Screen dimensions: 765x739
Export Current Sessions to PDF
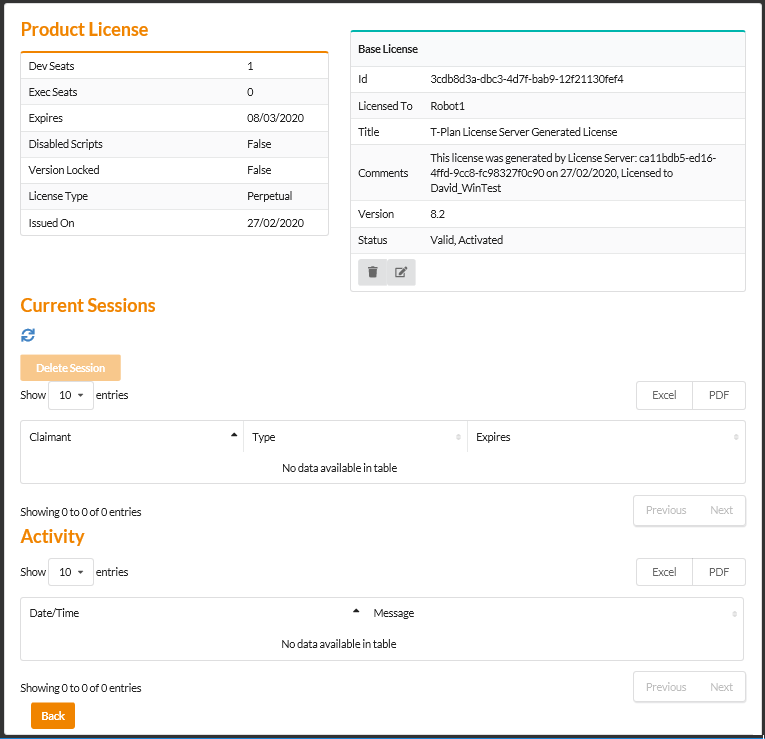point(718,395)
